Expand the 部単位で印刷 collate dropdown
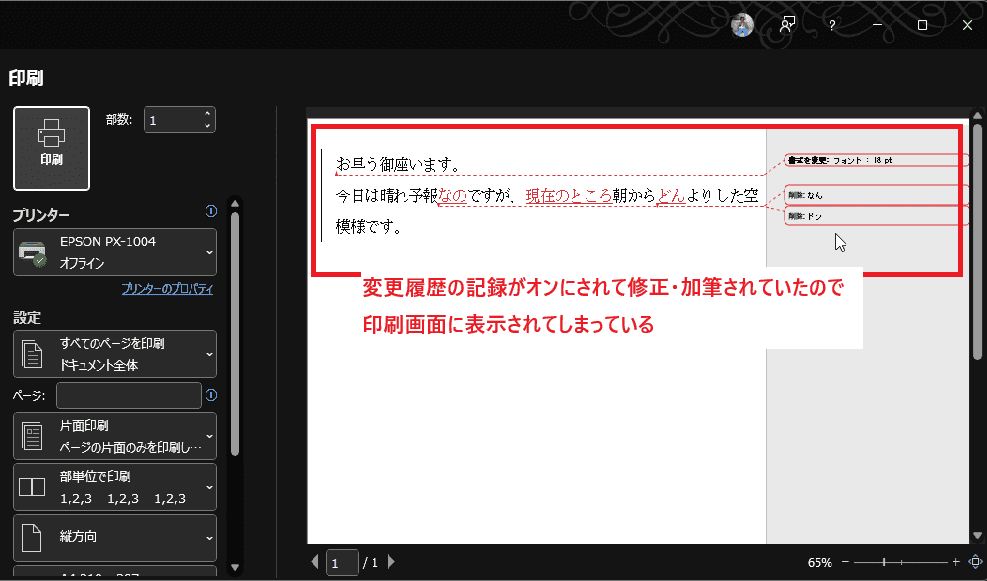This screenshot has height=581, width=987. pos(115,487)
